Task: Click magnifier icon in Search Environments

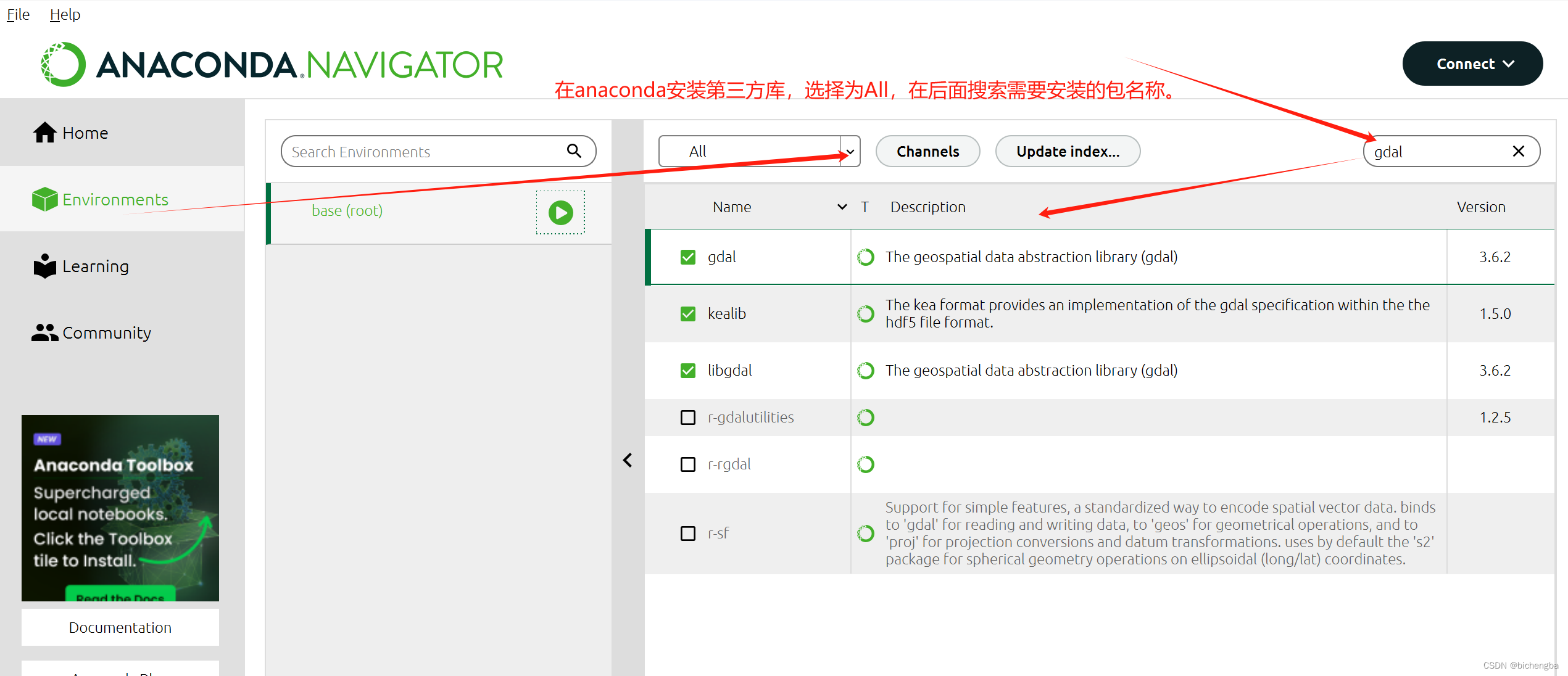Action: 574,151
